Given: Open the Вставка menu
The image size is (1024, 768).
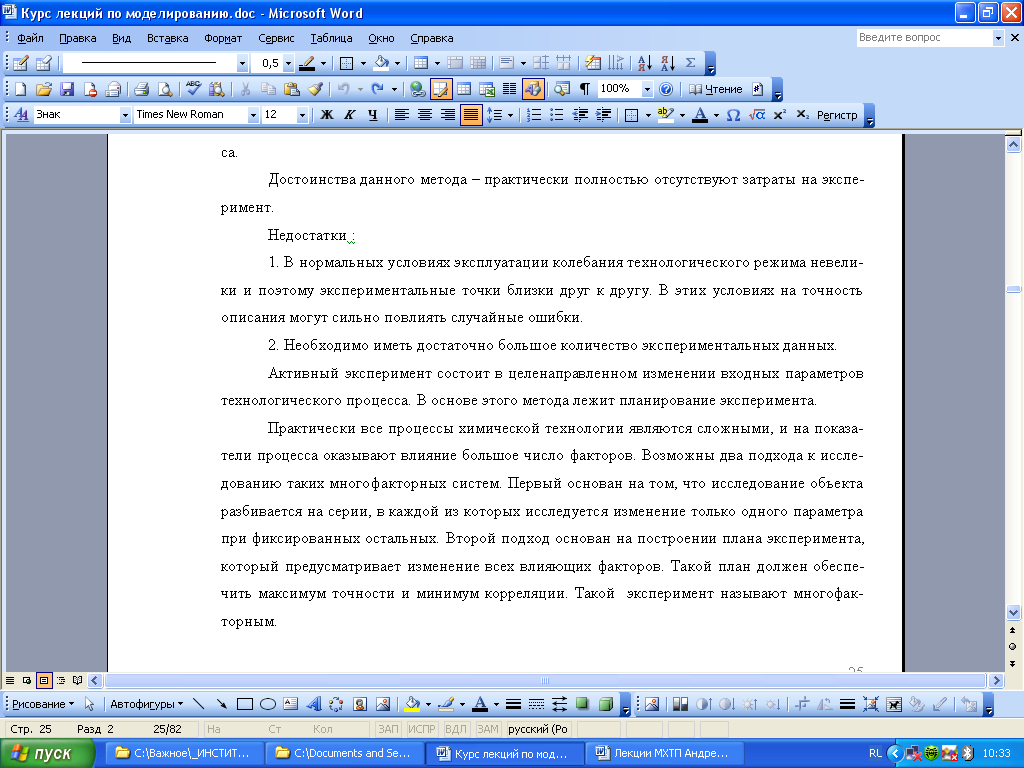Looking at the screenshot, I should [167, 38].
